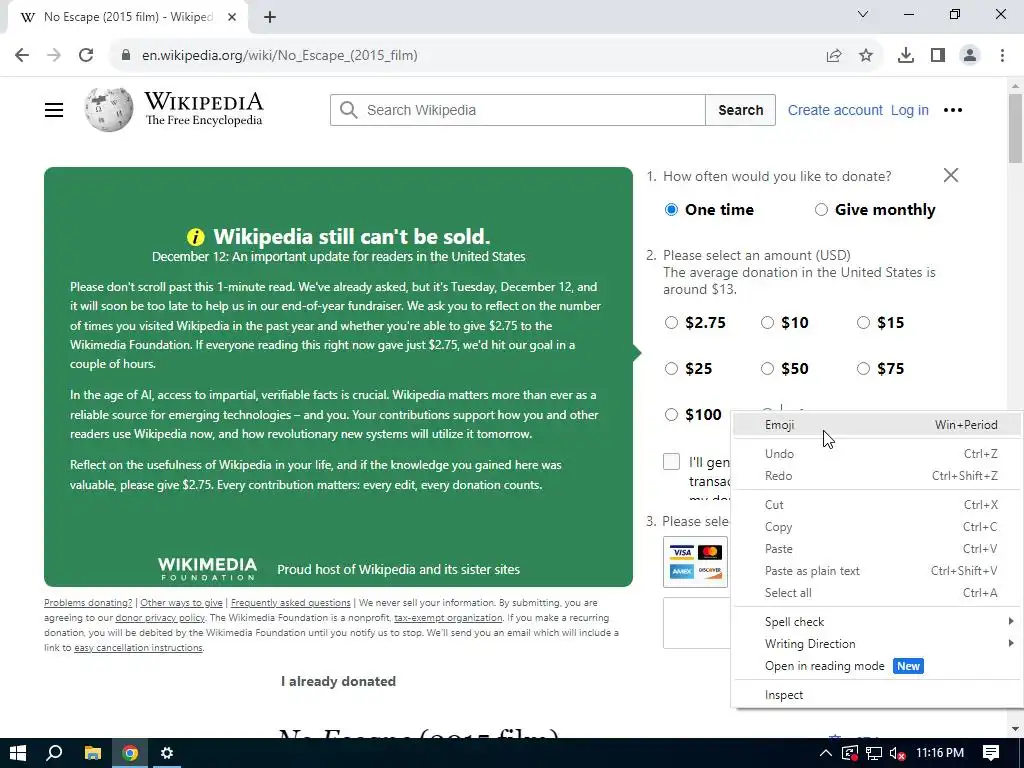Open the tab search chevron
This screenshot has width=1024, height=768.
863,14
